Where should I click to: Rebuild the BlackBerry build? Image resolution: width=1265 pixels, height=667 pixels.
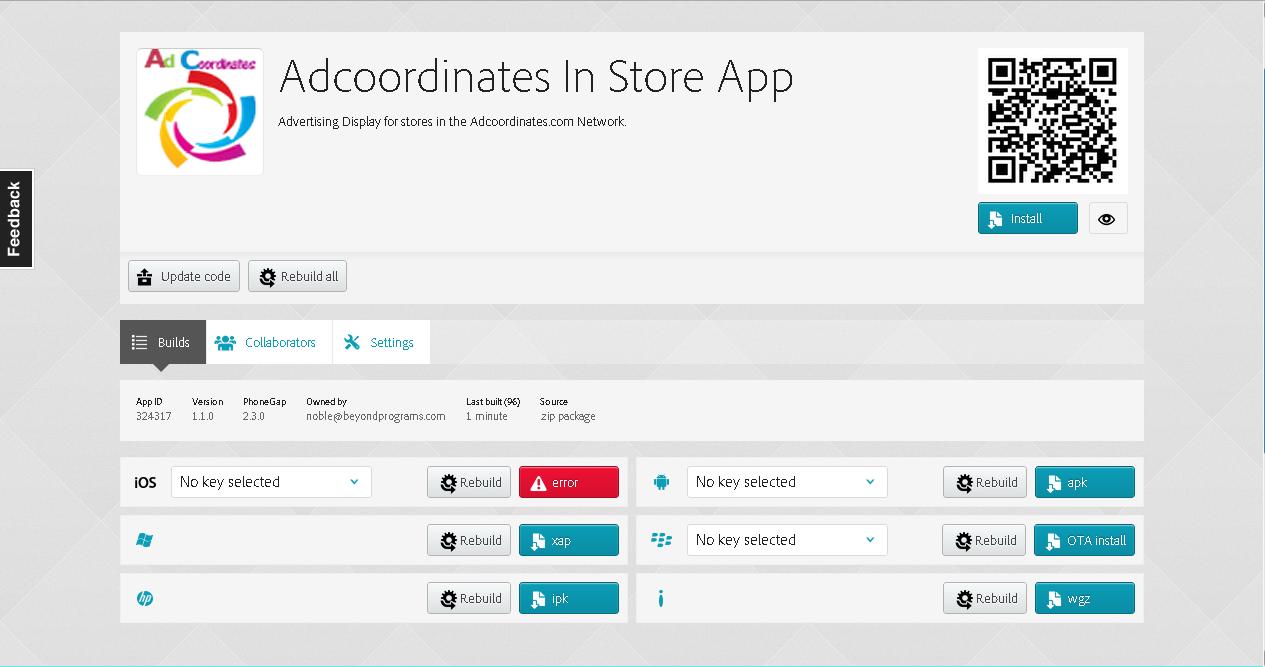click(x=984, y=540)
